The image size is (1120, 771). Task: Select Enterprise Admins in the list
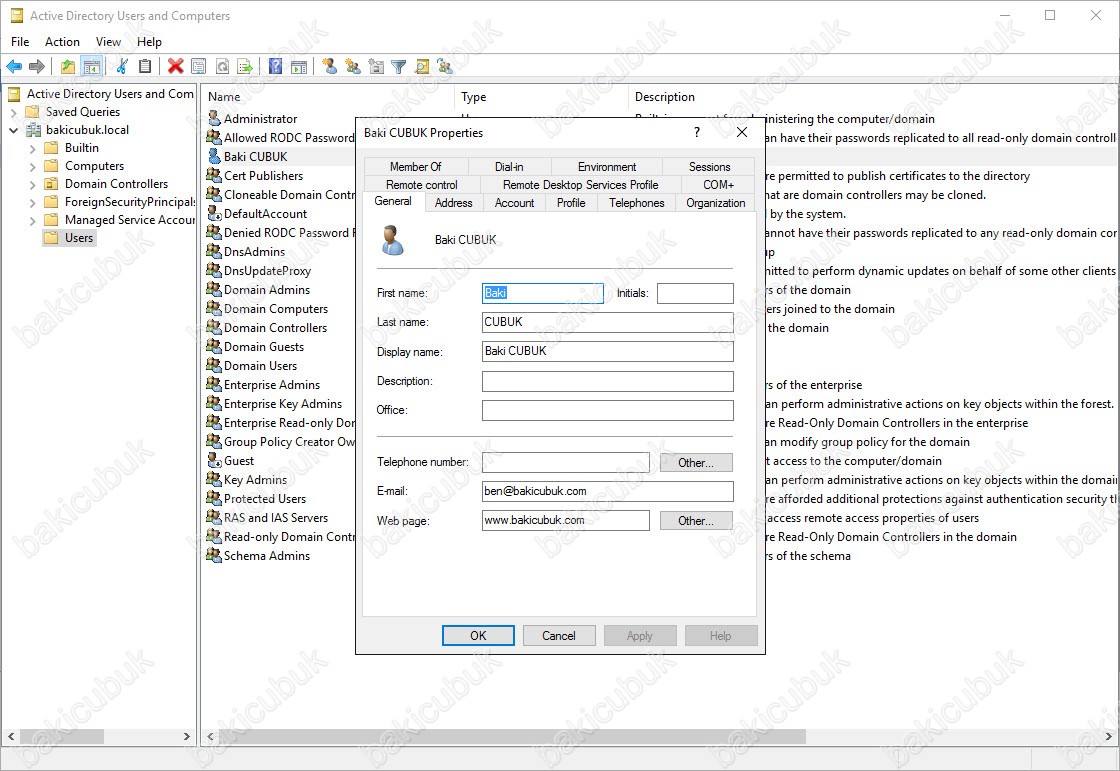pyautogui.click(x=271, y=384)
